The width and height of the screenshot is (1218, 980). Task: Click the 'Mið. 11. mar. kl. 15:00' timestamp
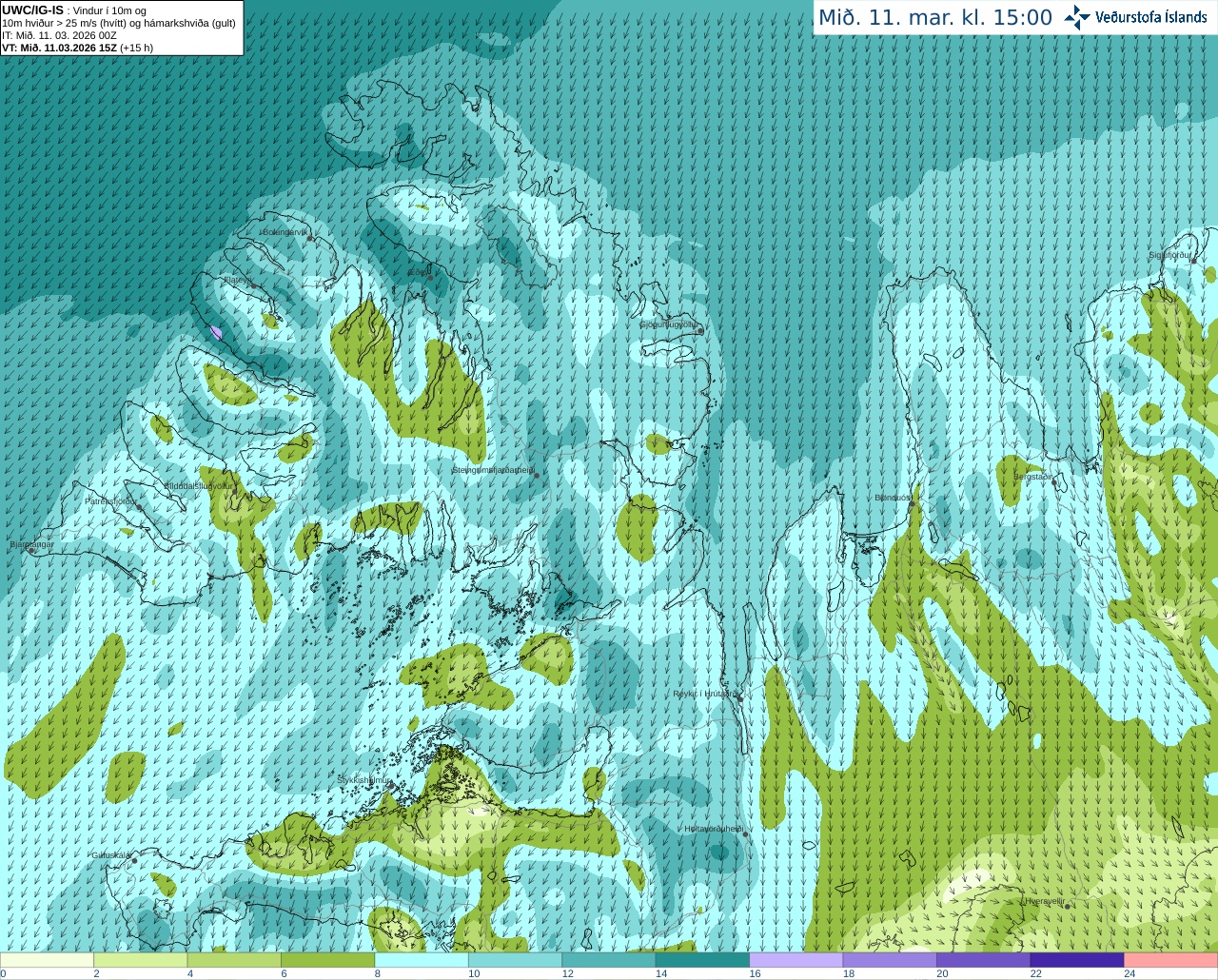pyautogui.click(x=935, y=17)
